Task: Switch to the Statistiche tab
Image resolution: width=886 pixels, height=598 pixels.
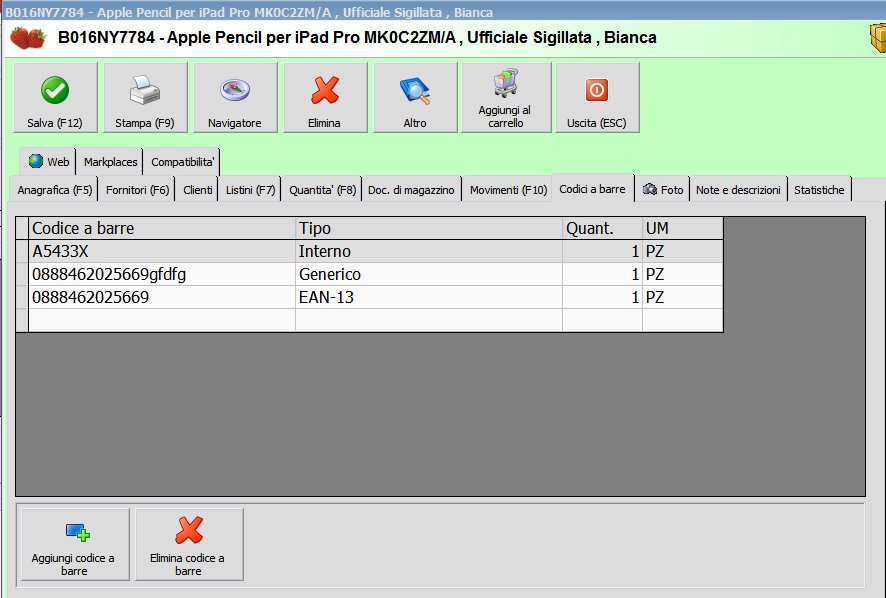Action: pos(819,190)
